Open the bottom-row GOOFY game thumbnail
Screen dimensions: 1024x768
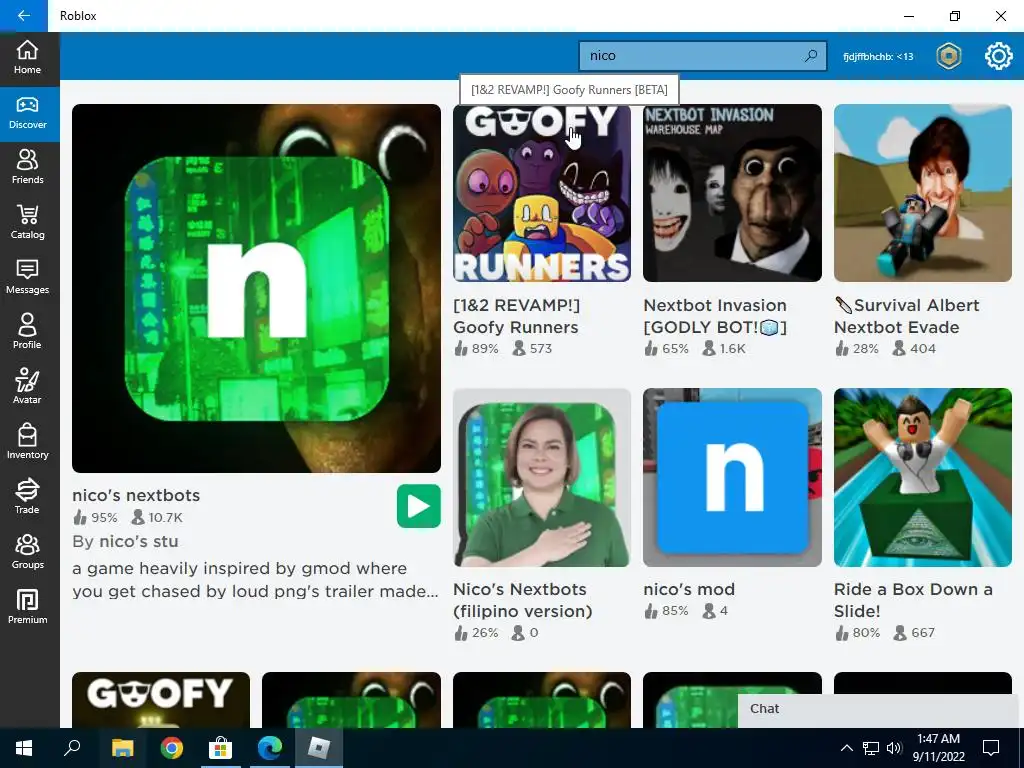pyautogui.click(x=161, y=700)
